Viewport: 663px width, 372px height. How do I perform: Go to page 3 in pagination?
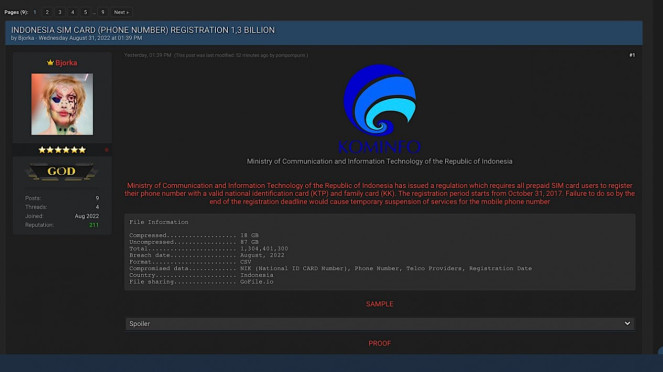click(60, 12)
